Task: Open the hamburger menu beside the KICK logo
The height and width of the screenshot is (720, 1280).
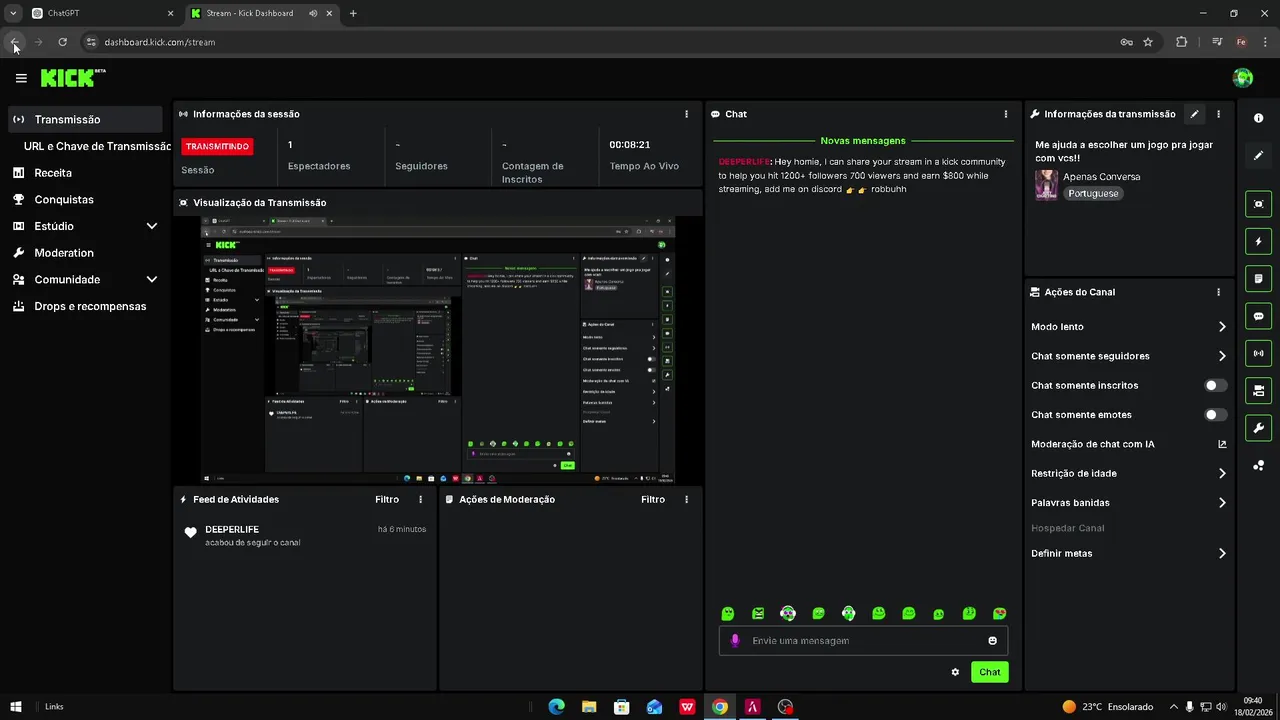Action: tap(21, 78)
